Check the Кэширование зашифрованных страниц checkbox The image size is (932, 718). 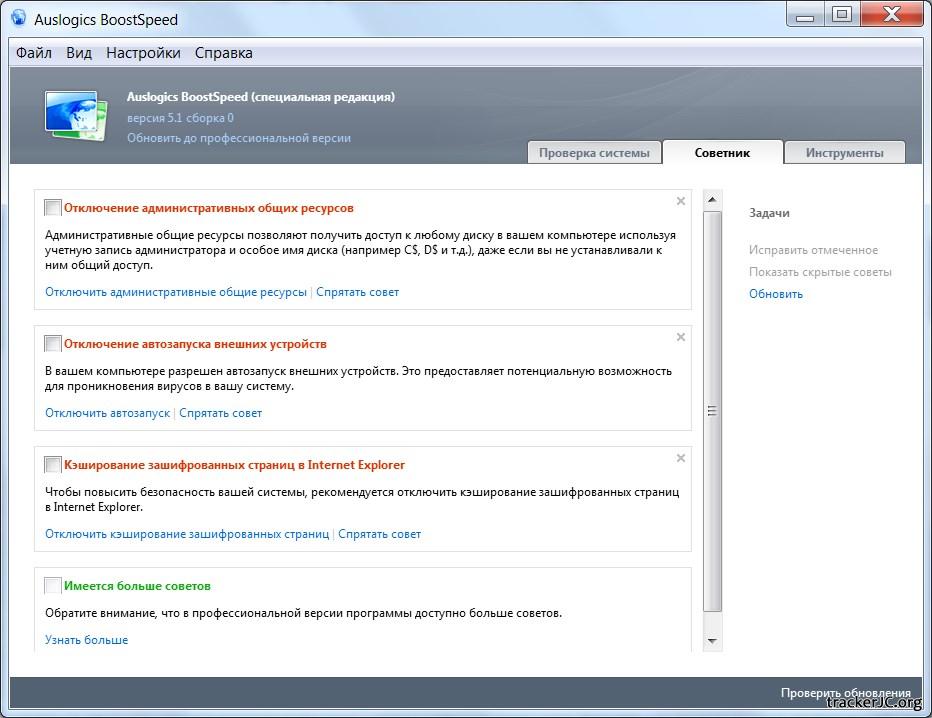(53, 465)
